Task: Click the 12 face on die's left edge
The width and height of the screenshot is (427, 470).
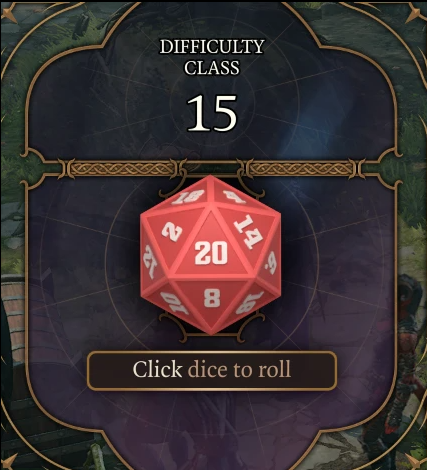Action: [149, 261]
